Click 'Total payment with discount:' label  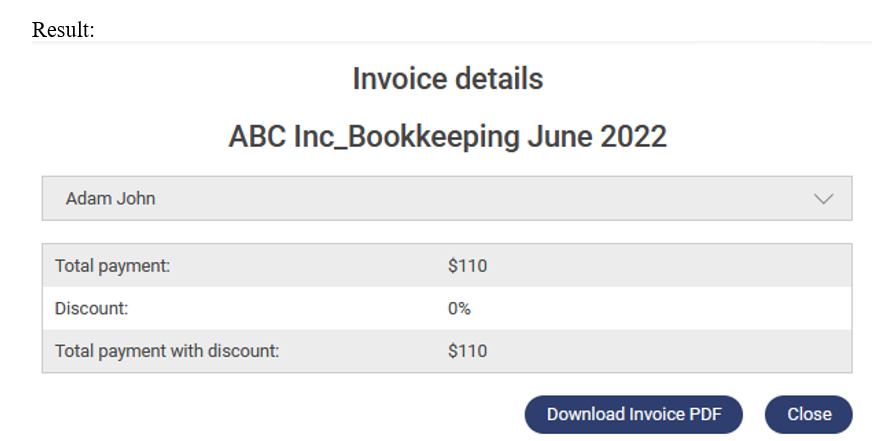coord(166,351)
